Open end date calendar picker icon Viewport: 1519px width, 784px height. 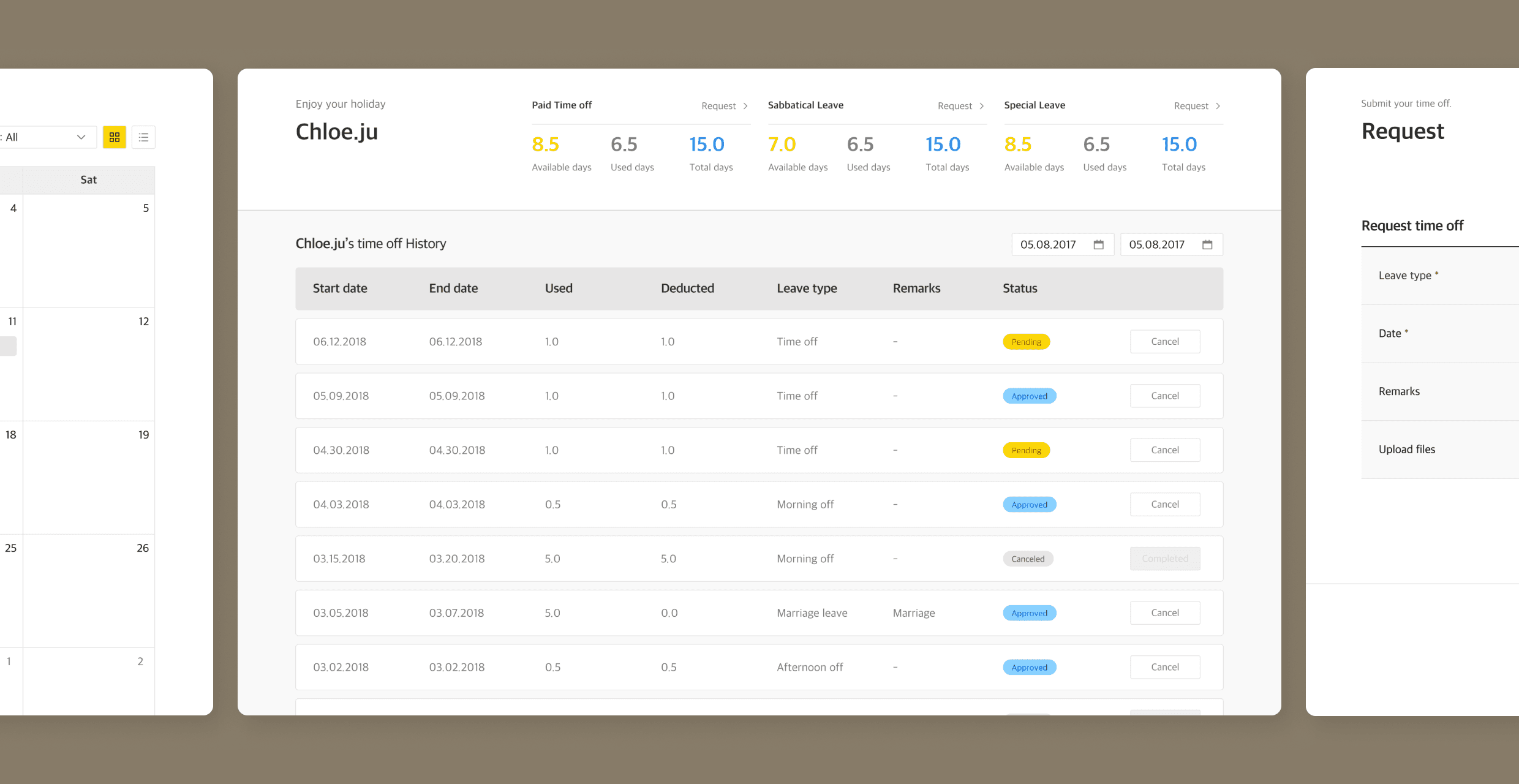pos(1207,245)
